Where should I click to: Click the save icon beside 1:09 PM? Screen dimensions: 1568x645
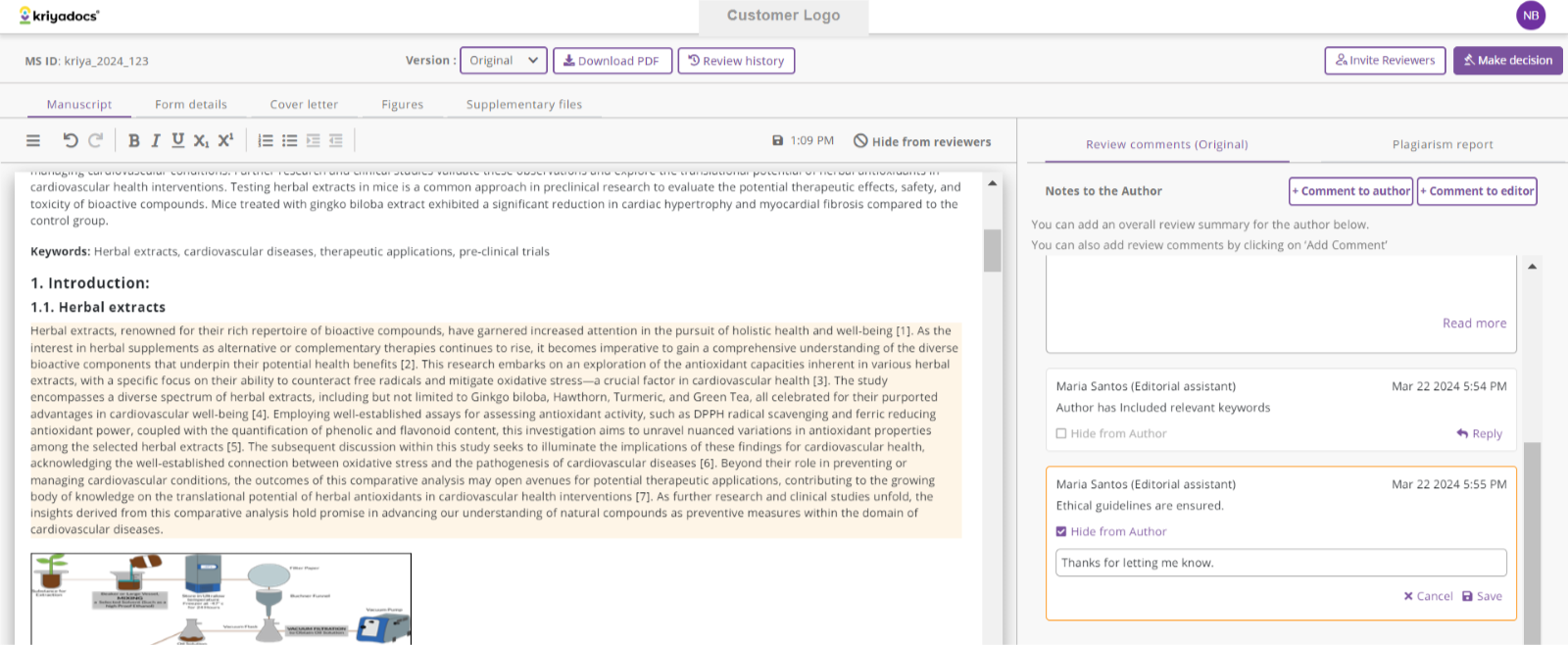[x=778, y=141]
